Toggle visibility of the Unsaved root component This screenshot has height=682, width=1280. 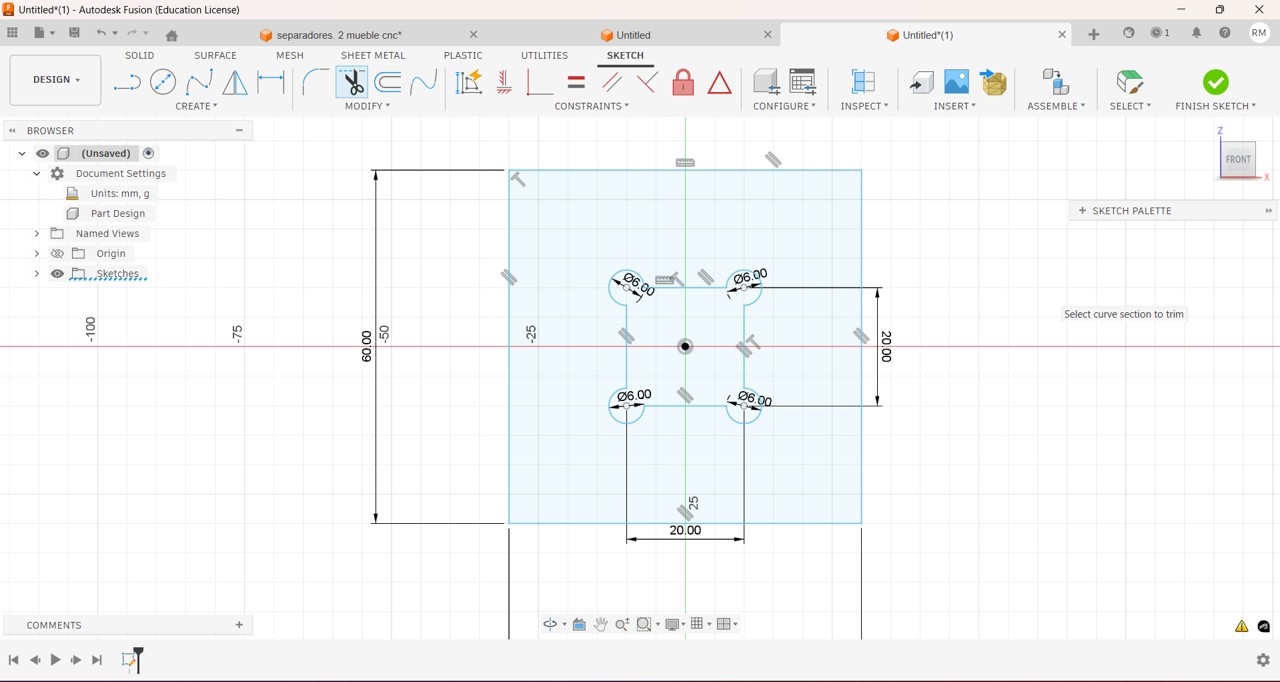(43, 153)
